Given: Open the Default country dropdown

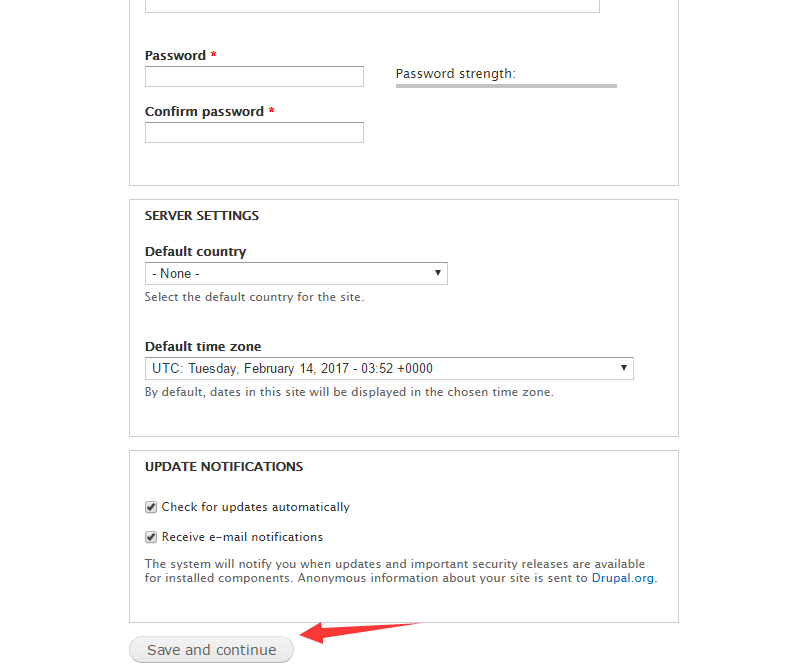Looking at the screenshot, I should click(296, 274).
